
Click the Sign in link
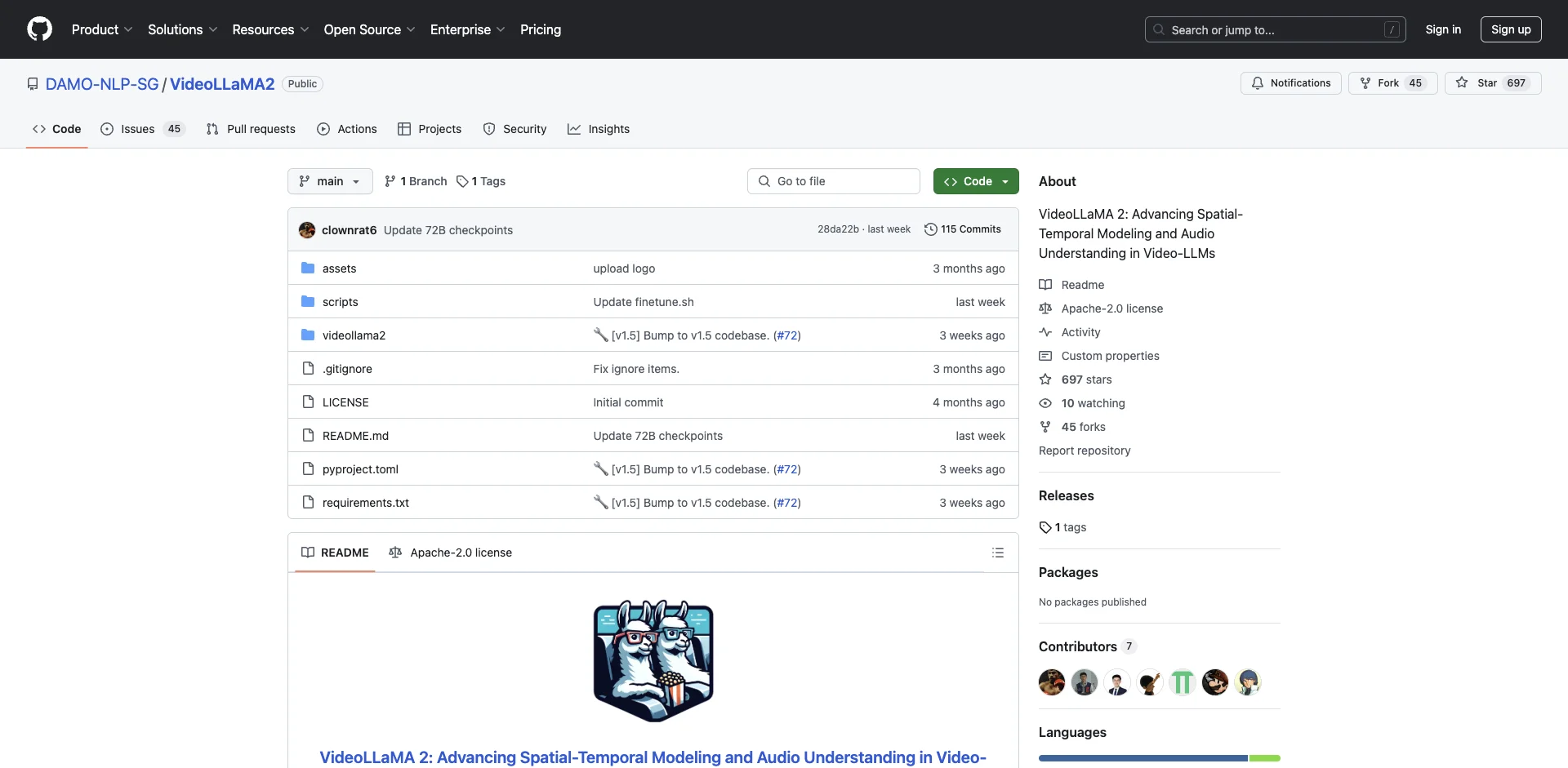(1443, 29)
